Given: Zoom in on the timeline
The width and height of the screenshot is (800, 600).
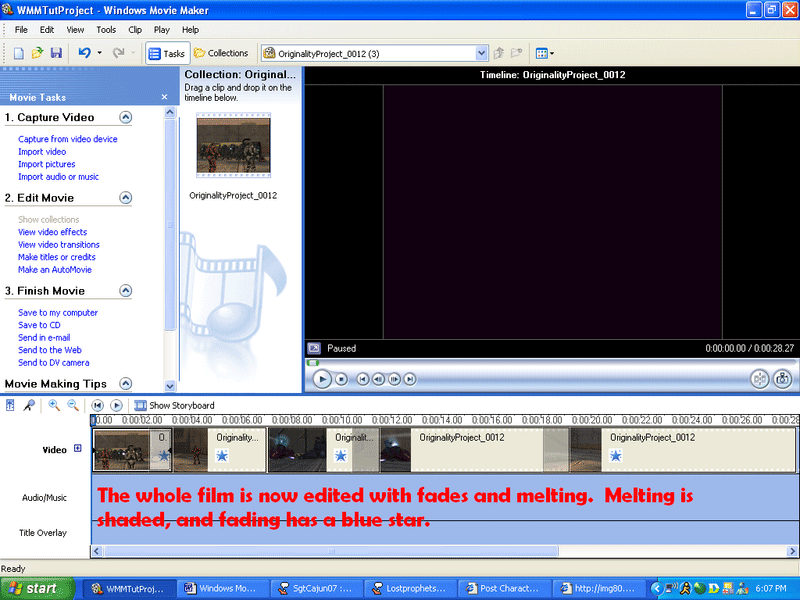Looking at the screenshot, I should tap(54, 405).
